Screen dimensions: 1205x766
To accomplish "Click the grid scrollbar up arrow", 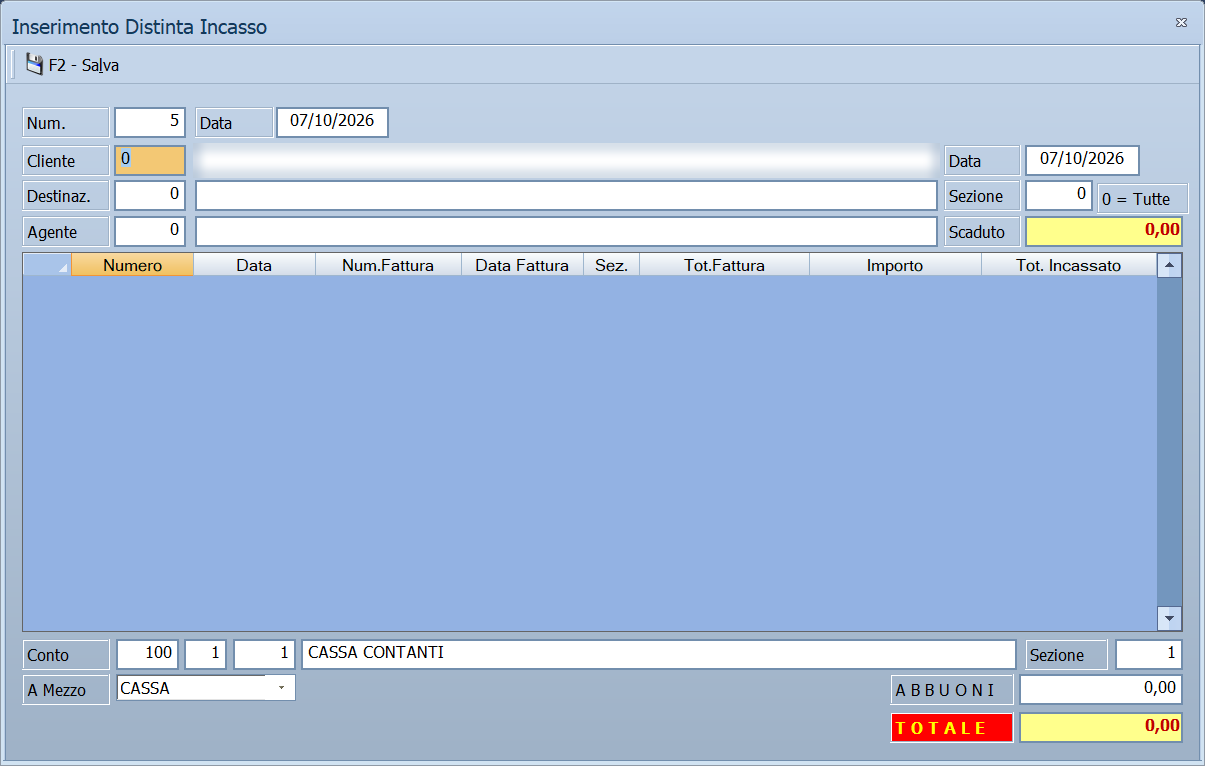I will point(1169,265).
